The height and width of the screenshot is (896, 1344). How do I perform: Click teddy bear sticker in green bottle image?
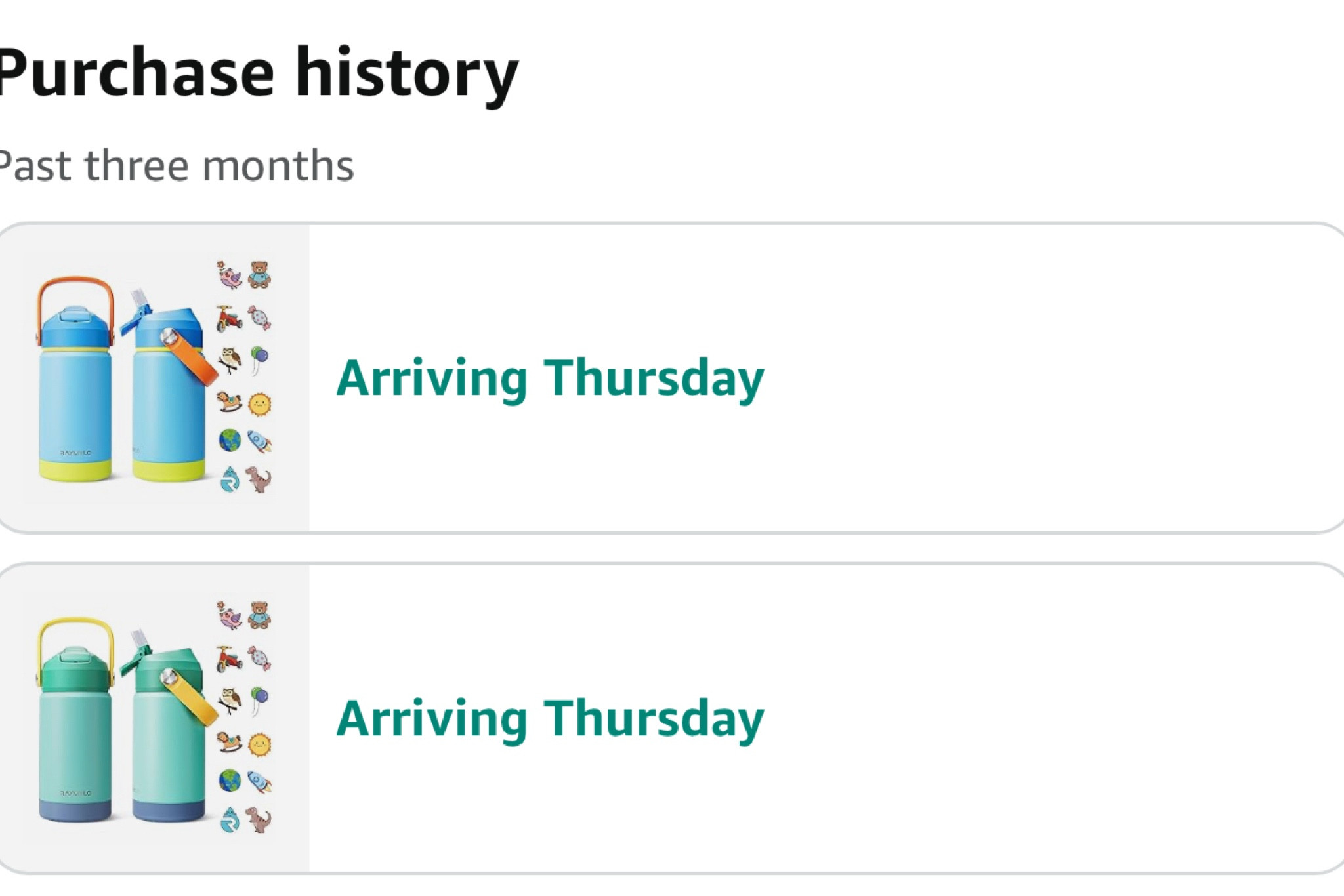259,615
